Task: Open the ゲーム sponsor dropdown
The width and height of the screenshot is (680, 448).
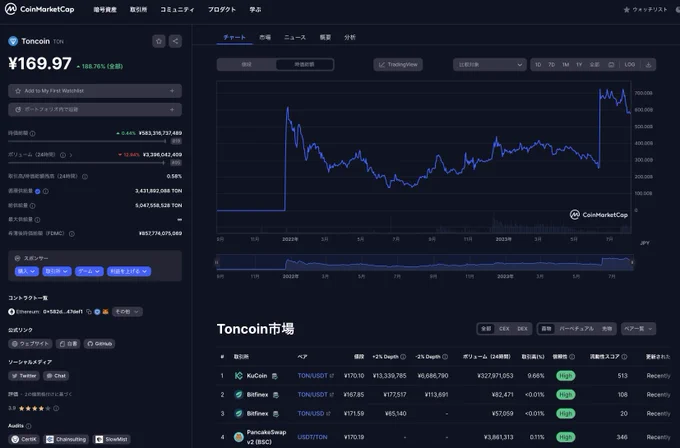Action: (89, 271)
